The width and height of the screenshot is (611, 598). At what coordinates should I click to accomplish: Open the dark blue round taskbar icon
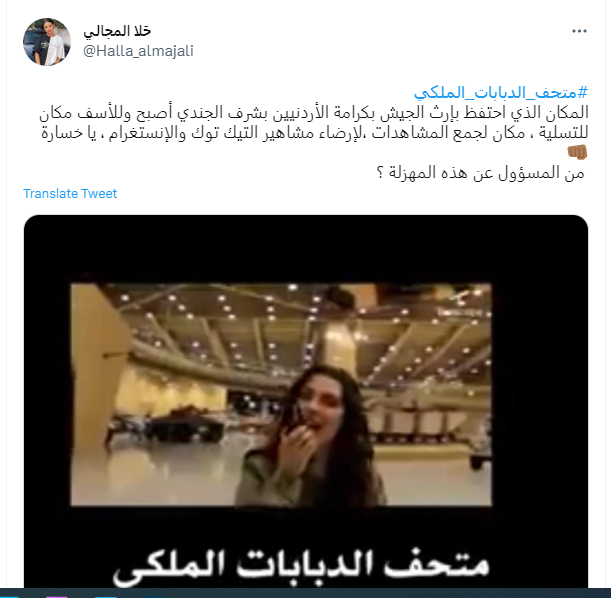point(155,597)
